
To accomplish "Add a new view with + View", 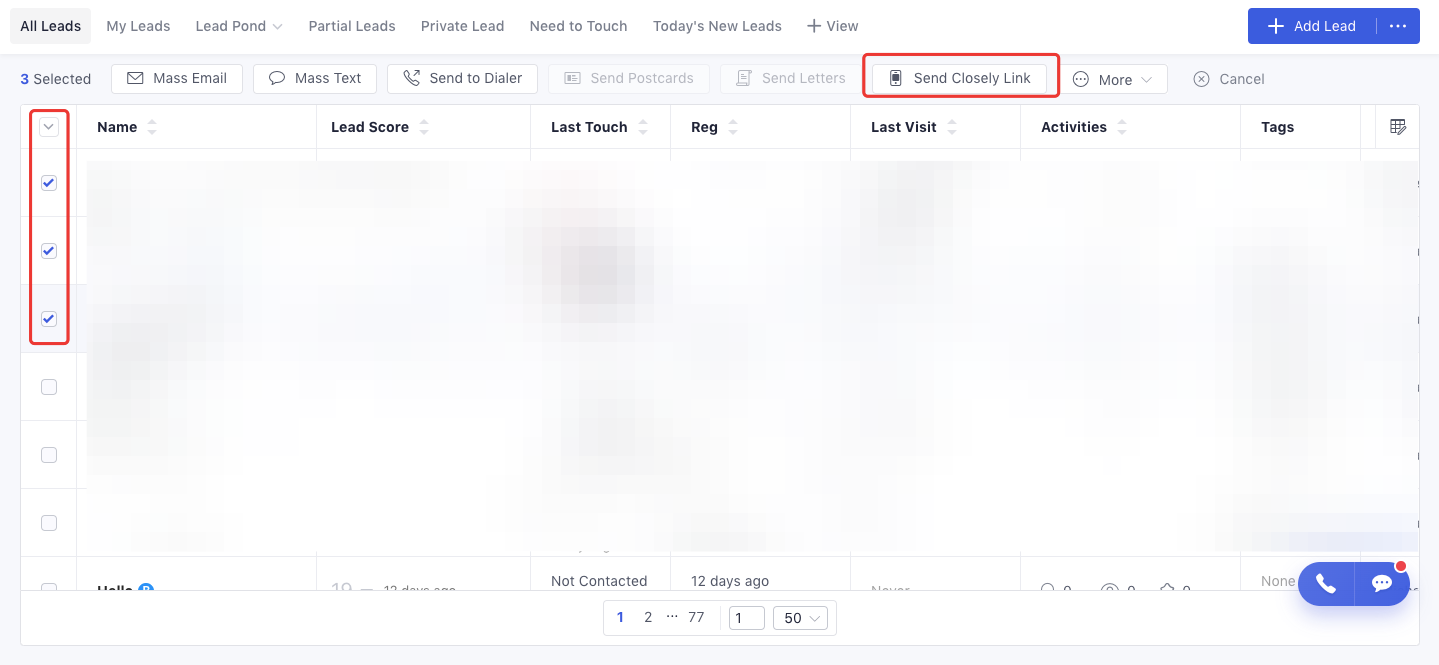I will coord(832,26).
